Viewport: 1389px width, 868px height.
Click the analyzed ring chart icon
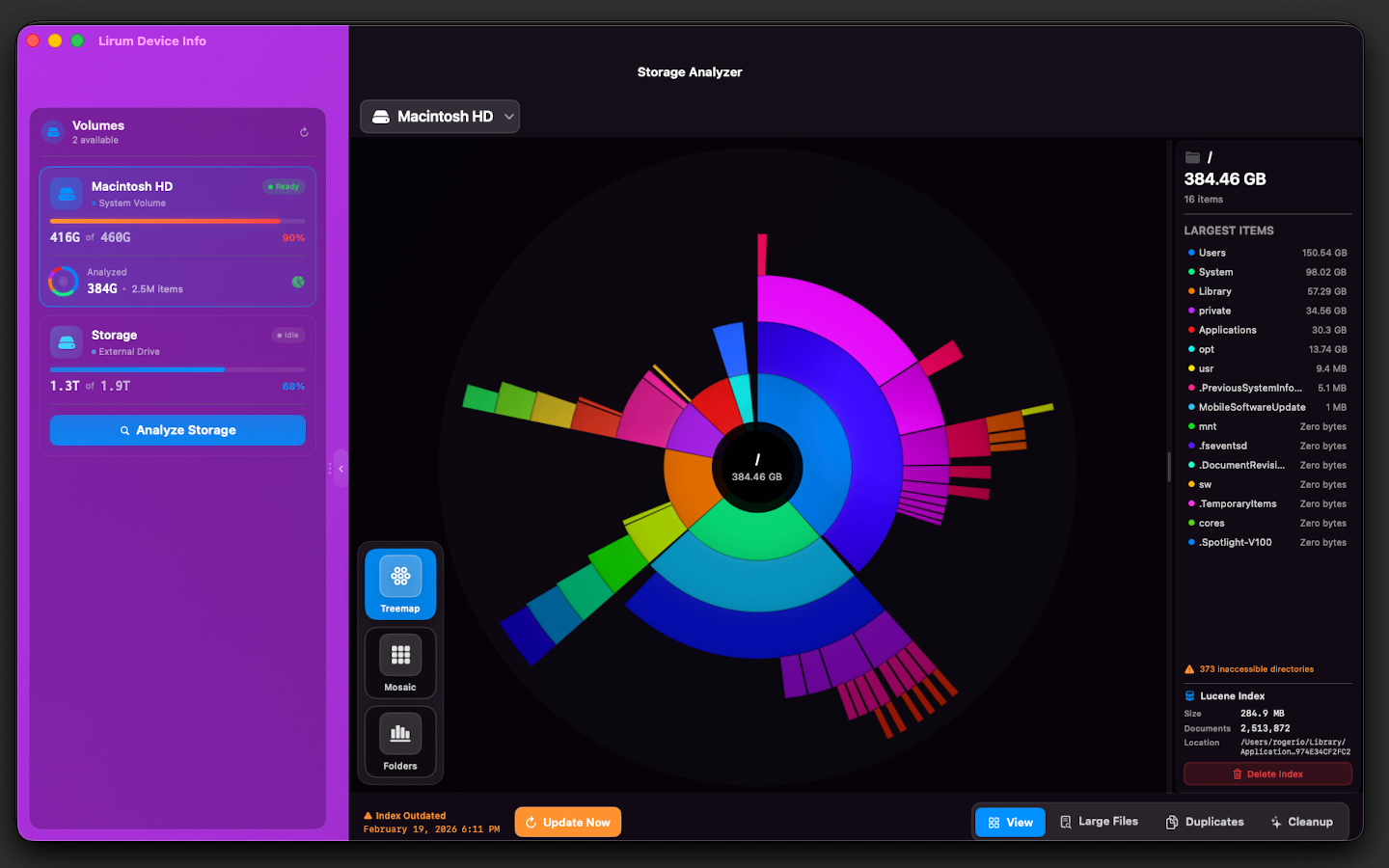click(x=64, y=281)
